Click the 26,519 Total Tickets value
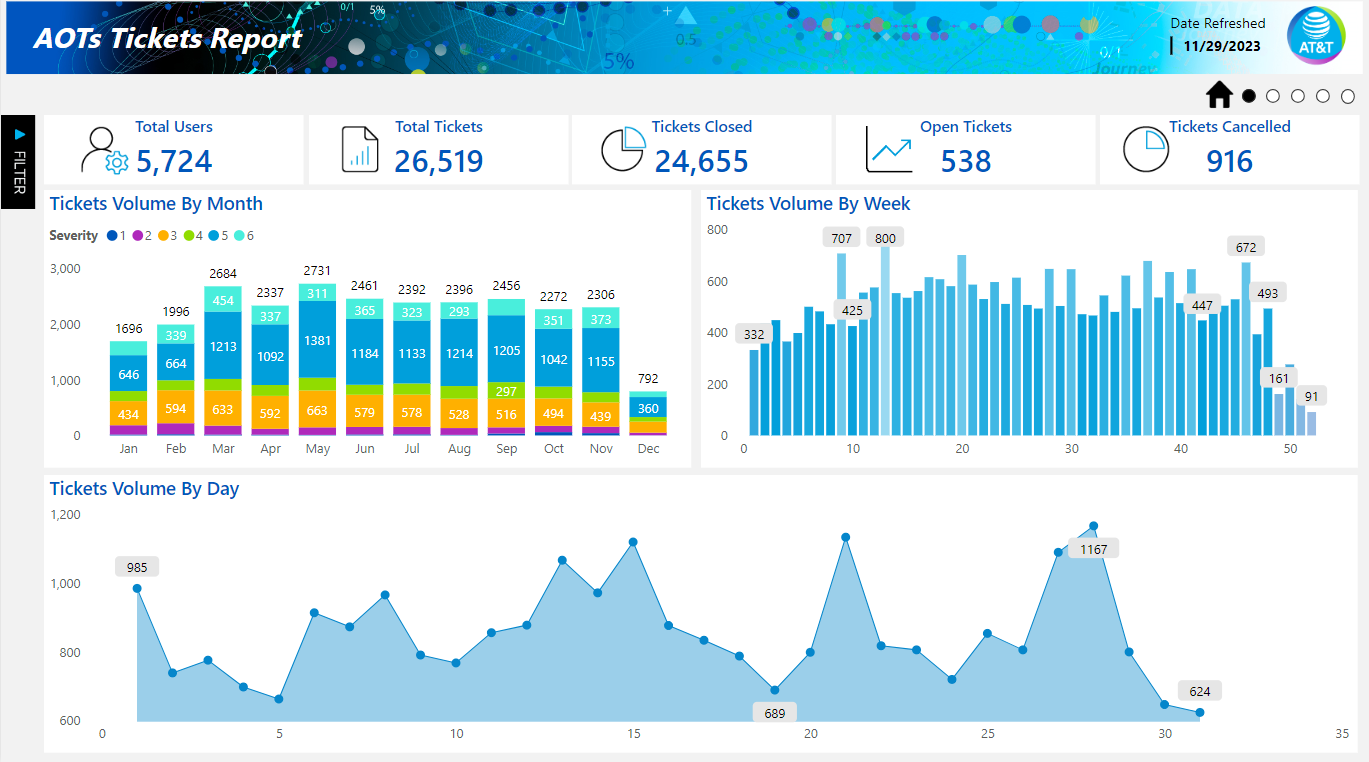This screenshot has height=762, width=1369. [x=438, y=161]
